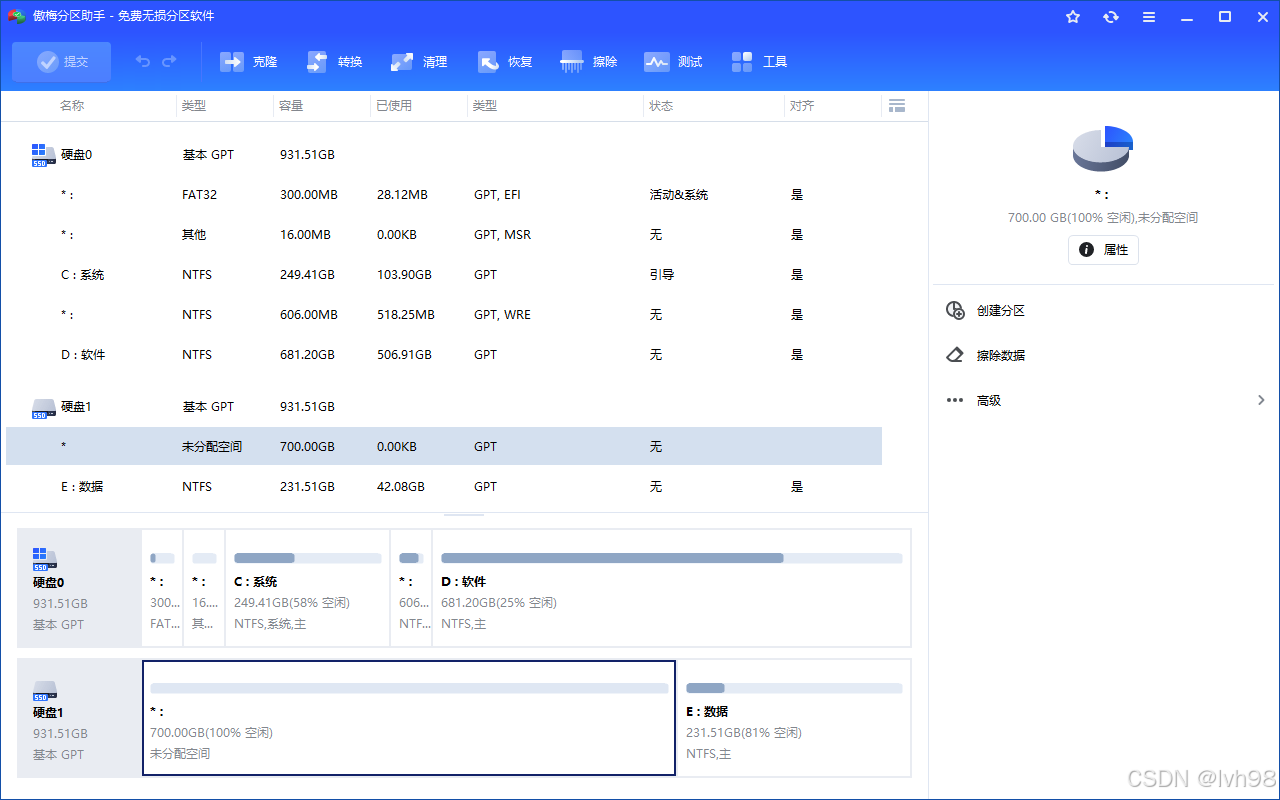The width and height of the screenshot is (1280, 800).
Task: Click the app logo icon in title bar
Action: (x=16, y=16)
